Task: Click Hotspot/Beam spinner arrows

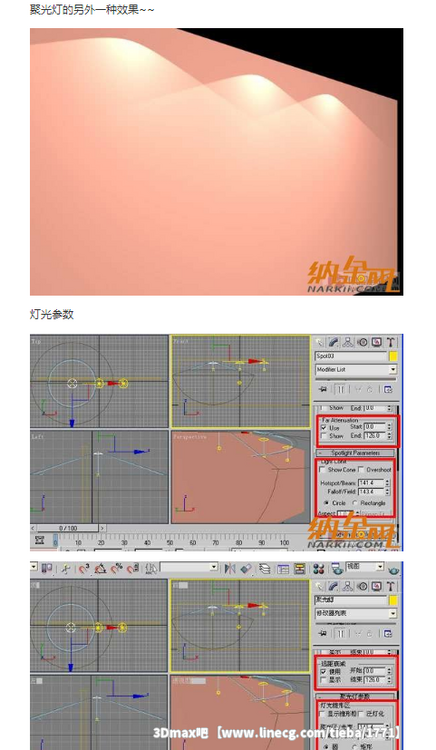Action: 387,483
